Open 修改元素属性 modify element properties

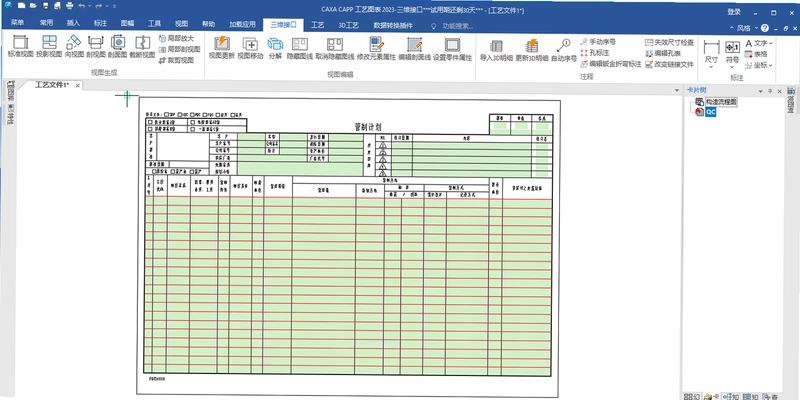pos(377,48)
